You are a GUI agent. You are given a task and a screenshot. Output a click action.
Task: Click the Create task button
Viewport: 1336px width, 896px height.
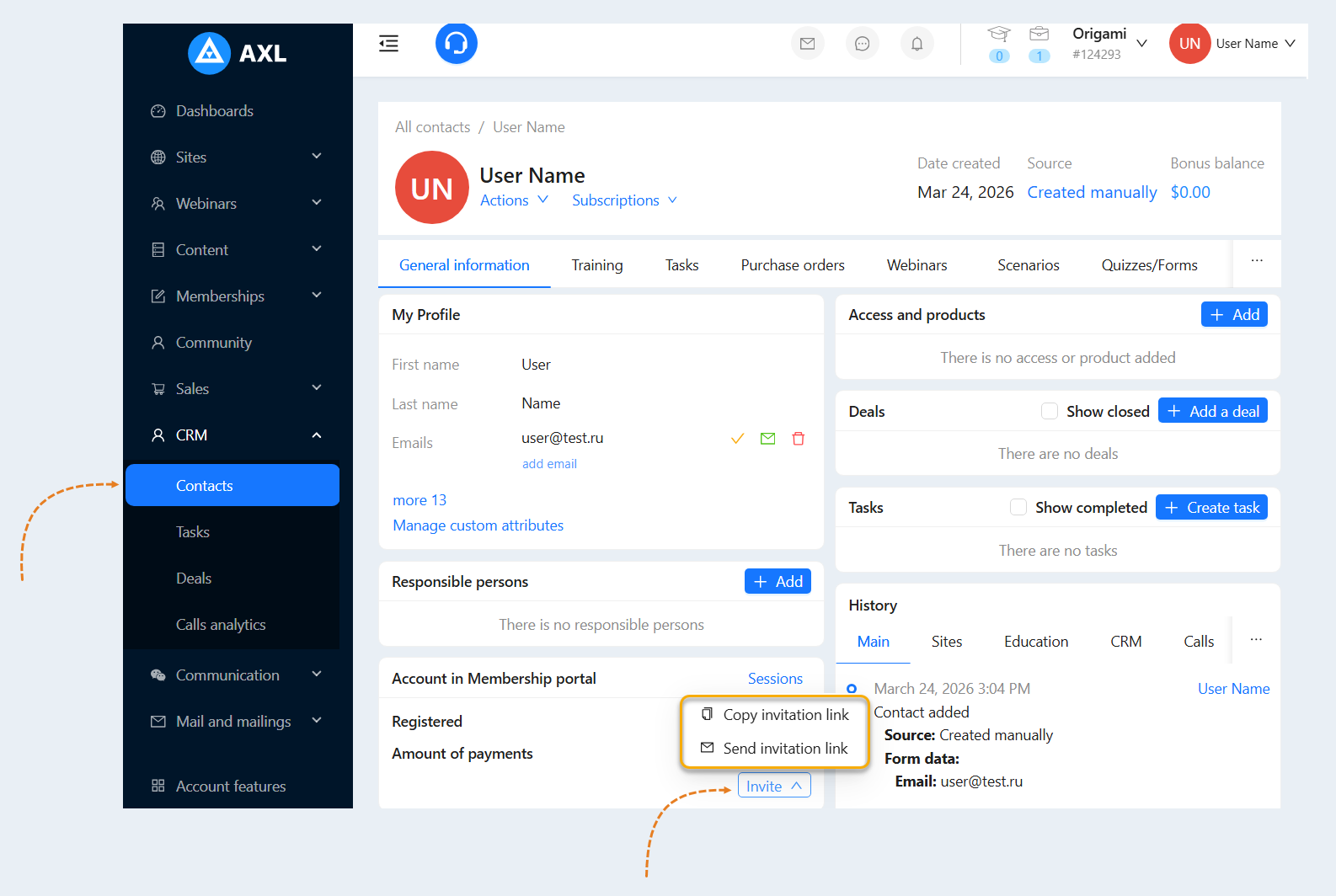[x=1211, y=507]
